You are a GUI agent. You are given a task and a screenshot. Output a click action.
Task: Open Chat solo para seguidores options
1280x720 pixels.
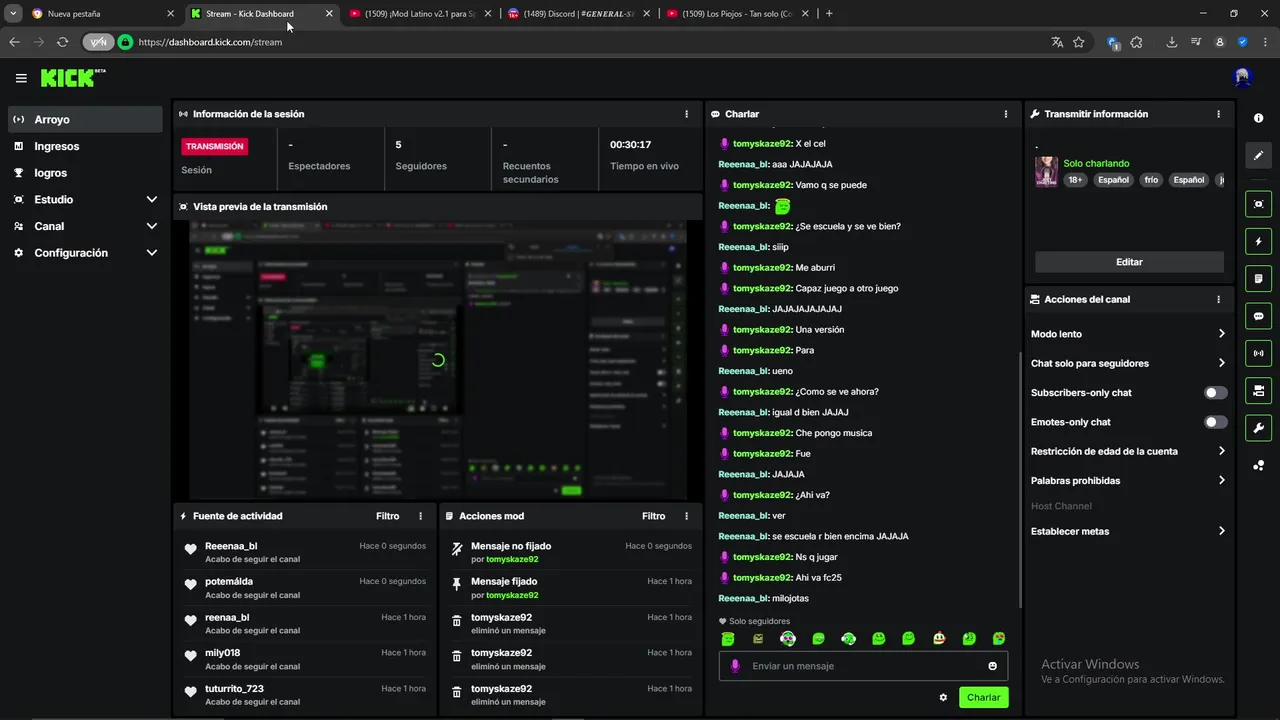1128,363
